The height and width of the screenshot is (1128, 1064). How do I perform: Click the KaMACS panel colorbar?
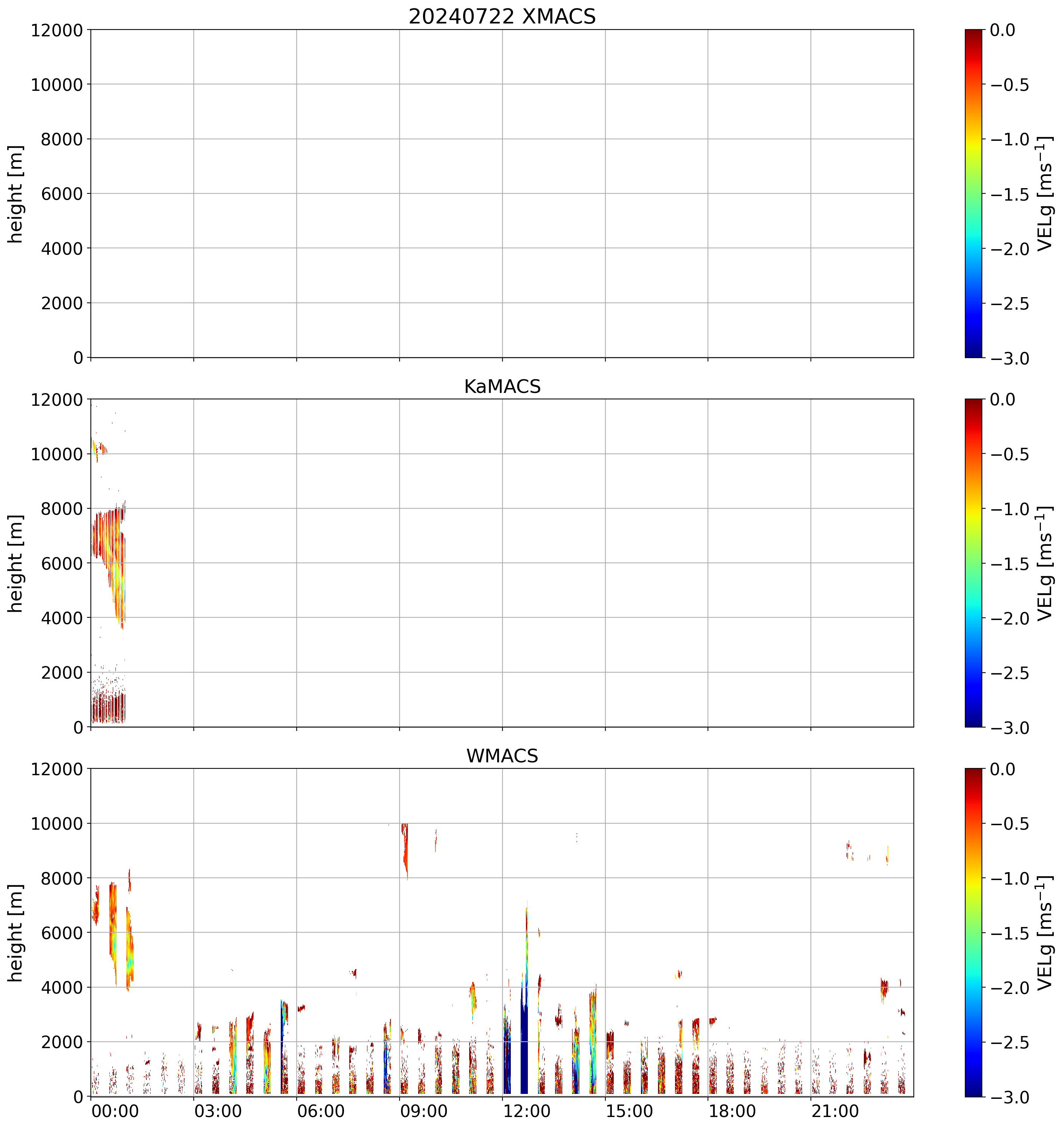[973, 563]
